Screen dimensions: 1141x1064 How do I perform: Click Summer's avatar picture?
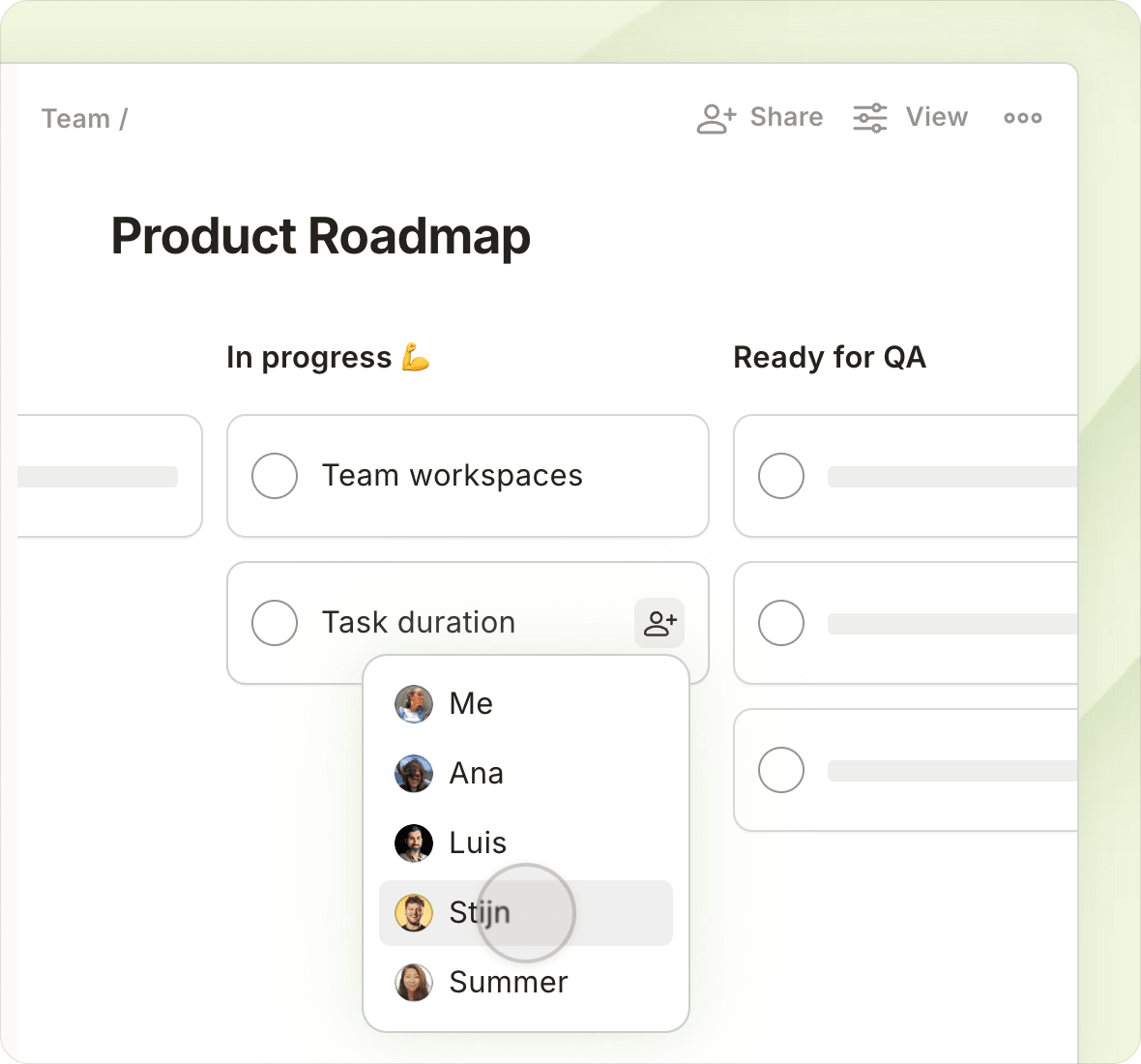pos(414,983)
